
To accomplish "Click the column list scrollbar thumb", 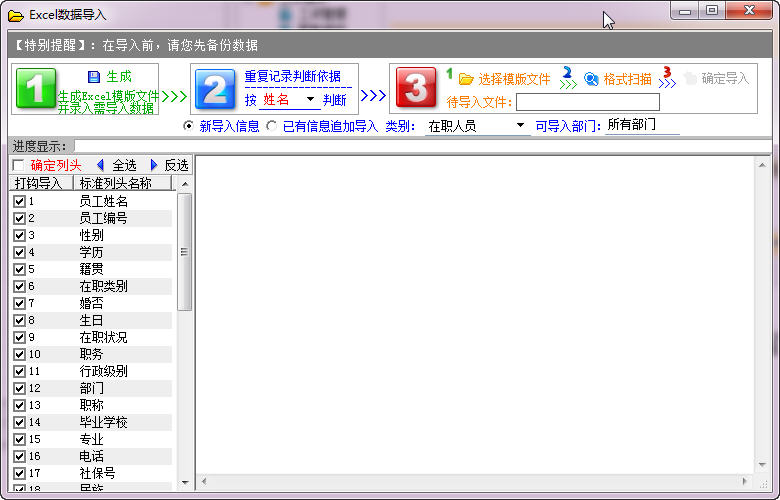I will click(x=185, y=252).
